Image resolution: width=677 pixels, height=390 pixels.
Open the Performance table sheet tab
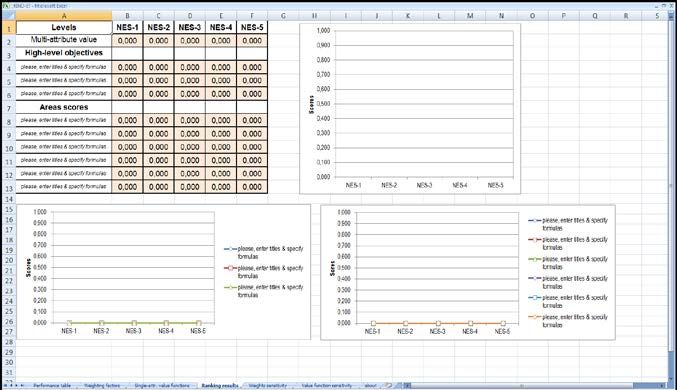(52, 385)
